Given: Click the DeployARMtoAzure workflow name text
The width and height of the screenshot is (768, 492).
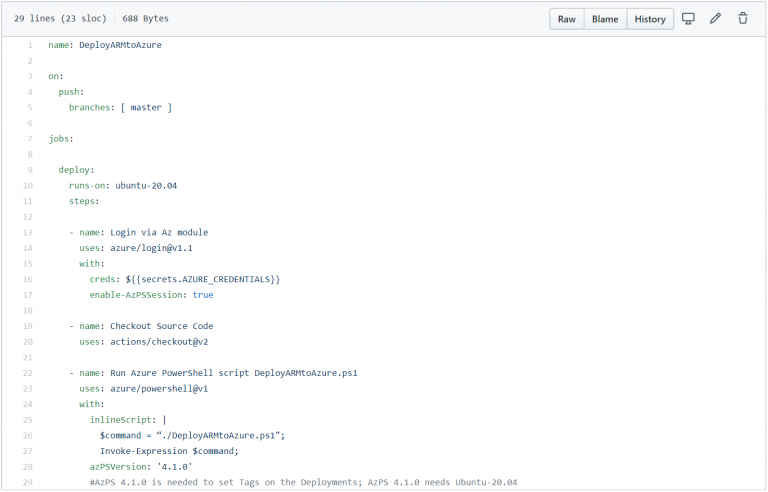Looking at the screenshot, I should coord(120,45).
